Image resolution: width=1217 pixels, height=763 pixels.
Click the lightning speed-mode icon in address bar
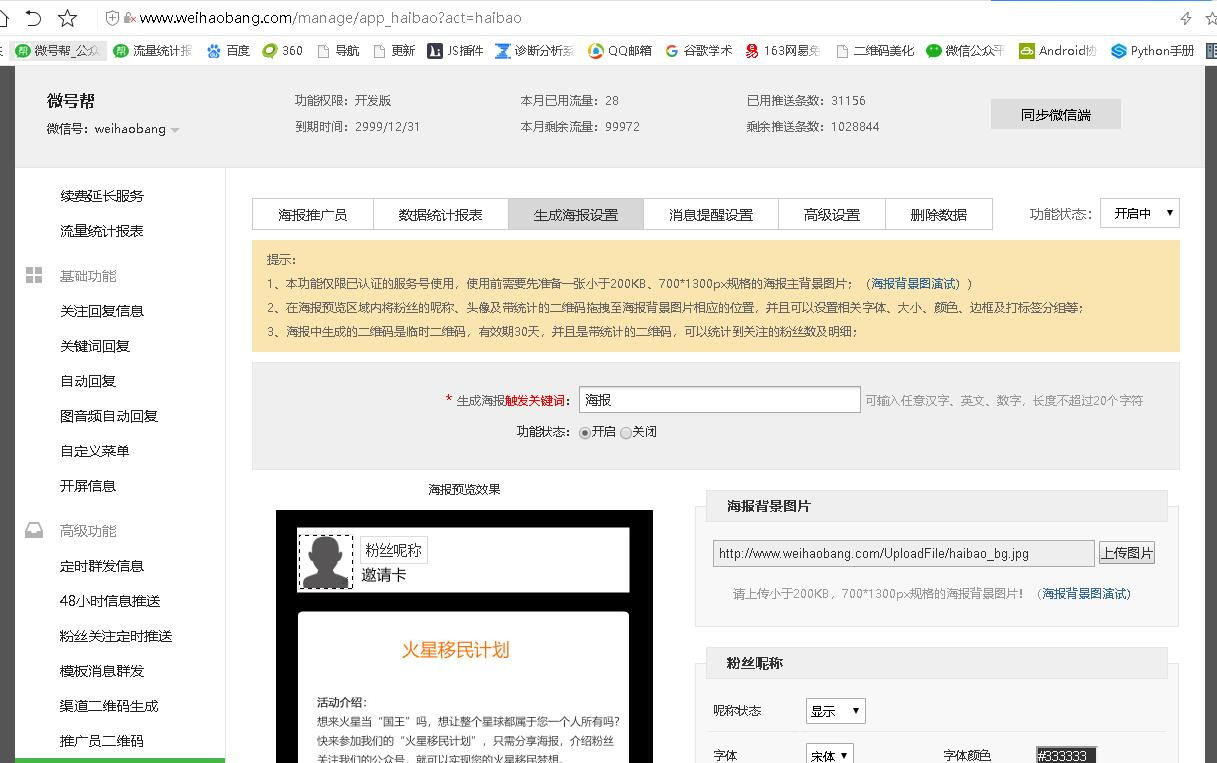[1186, 18]
